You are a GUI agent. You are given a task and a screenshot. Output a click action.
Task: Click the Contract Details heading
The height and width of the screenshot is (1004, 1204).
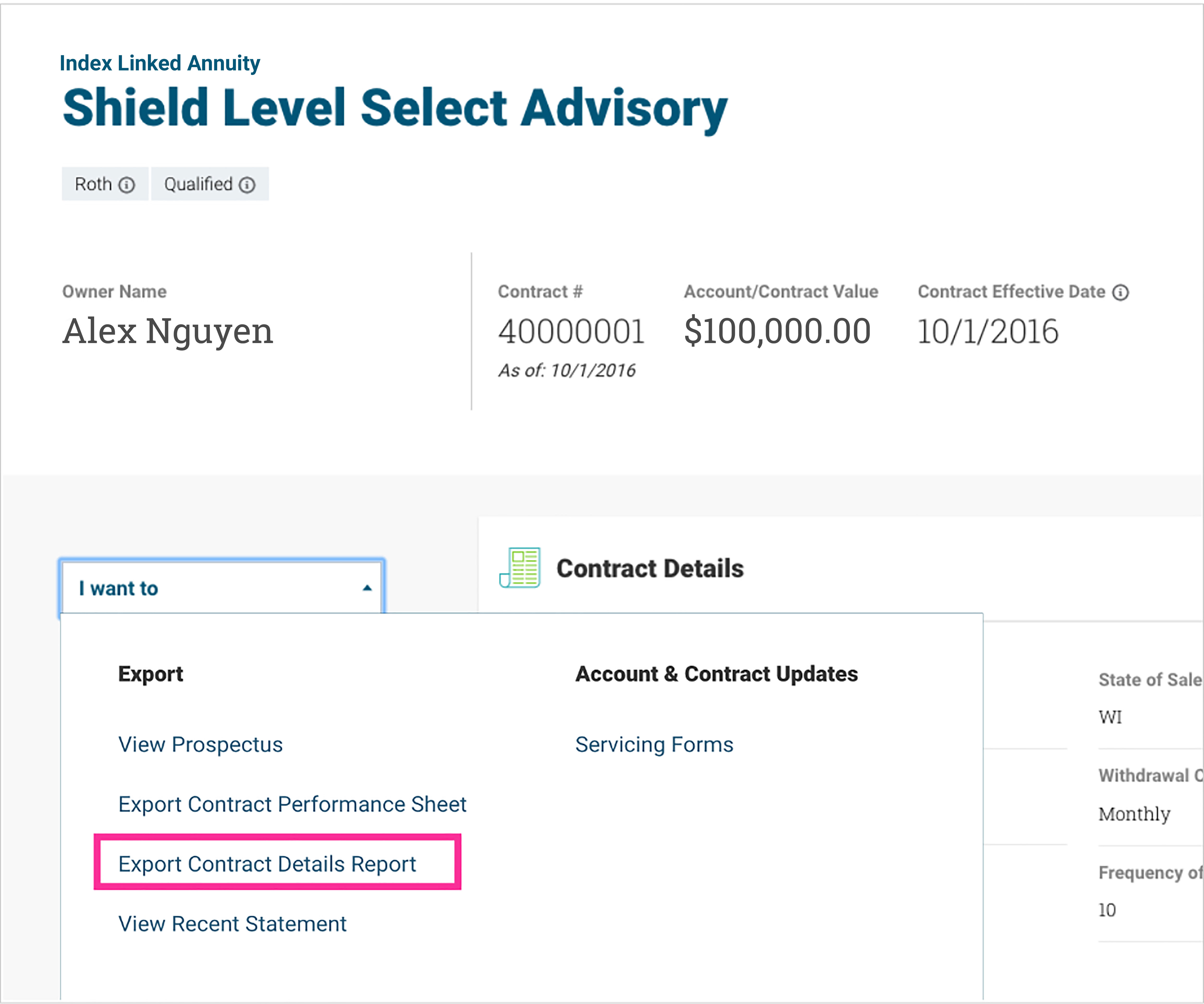pos(650,568)
